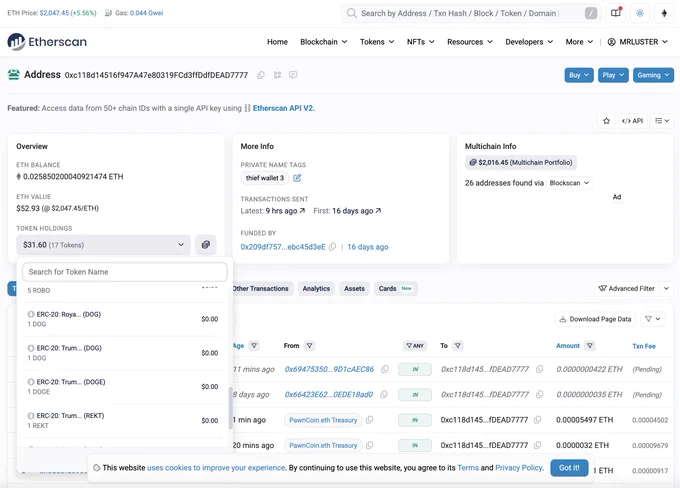Image resolution: width=680 pixels, height=488 pixels.
Task: Open funder address 0x209df757...ebc45d3eE
Action: (x=283, y=247)
